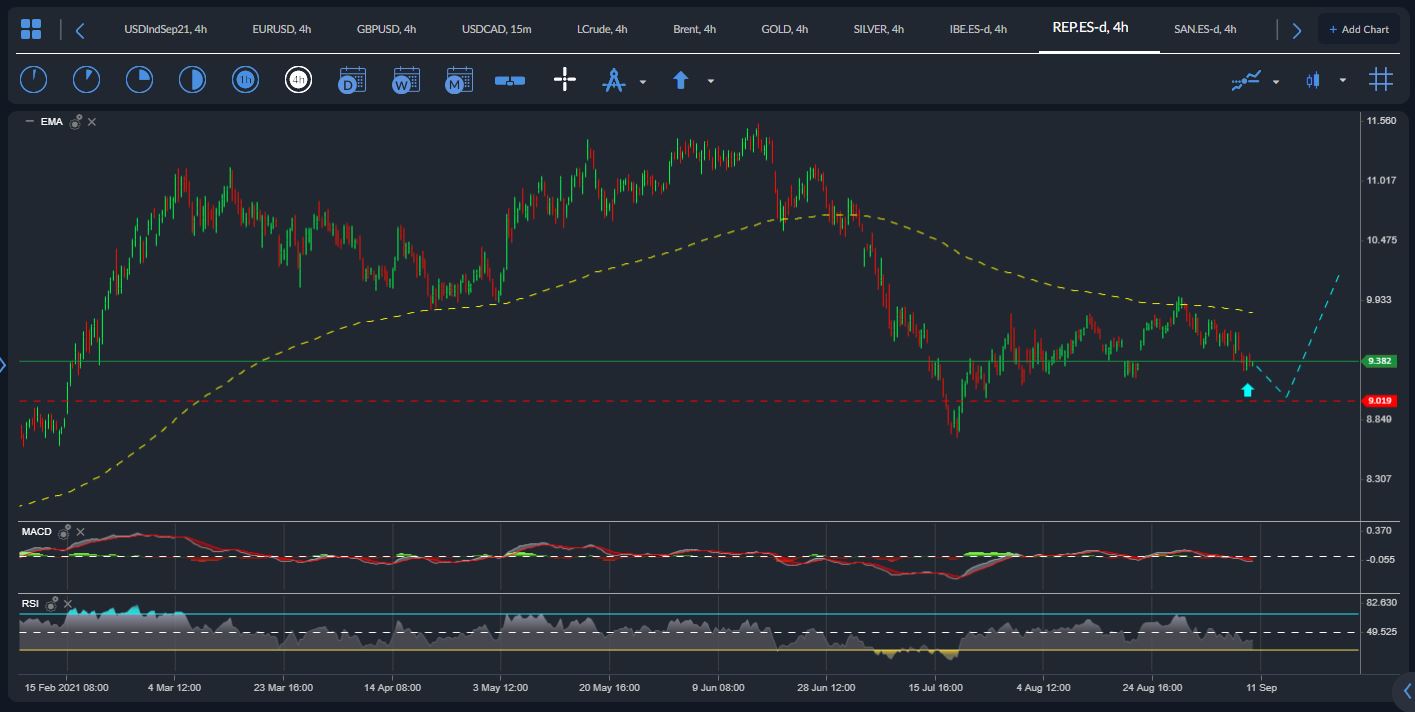Select the 4h timeframe button
The height and width of the screenshot is (712, 1415).
coord(298,80)
